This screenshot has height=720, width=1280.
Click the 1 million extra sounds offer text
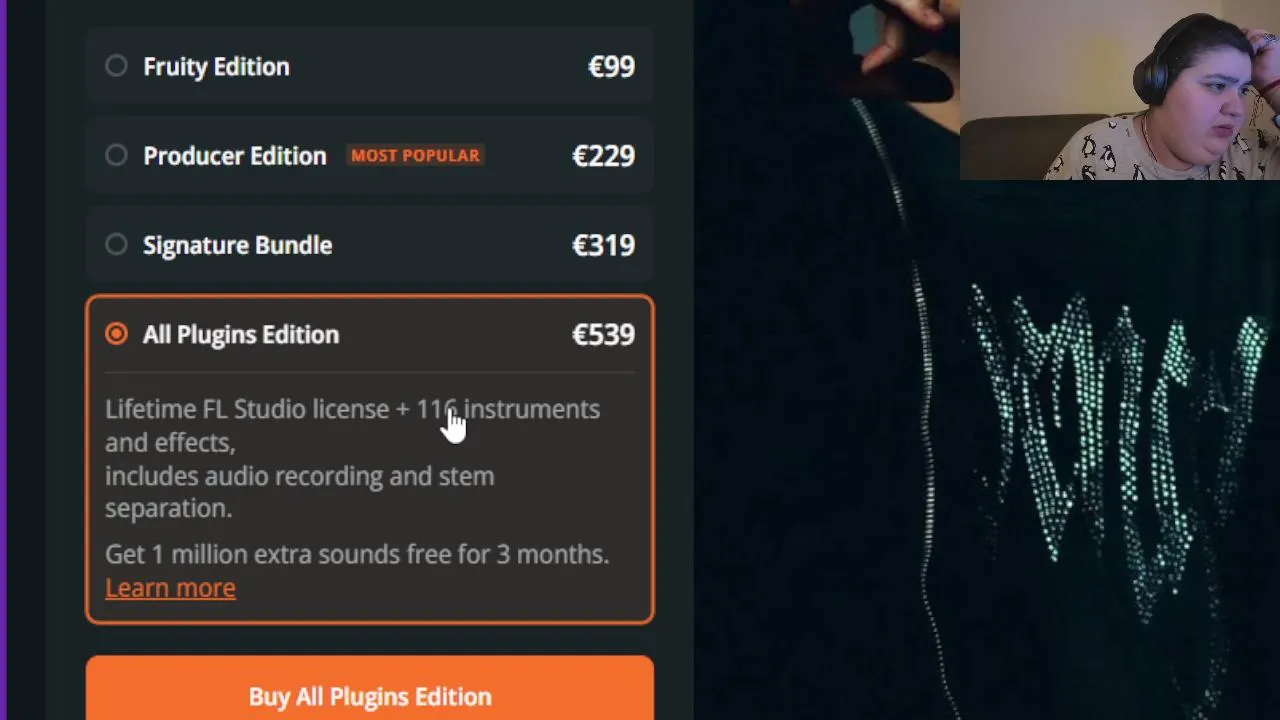click(357, 555)
